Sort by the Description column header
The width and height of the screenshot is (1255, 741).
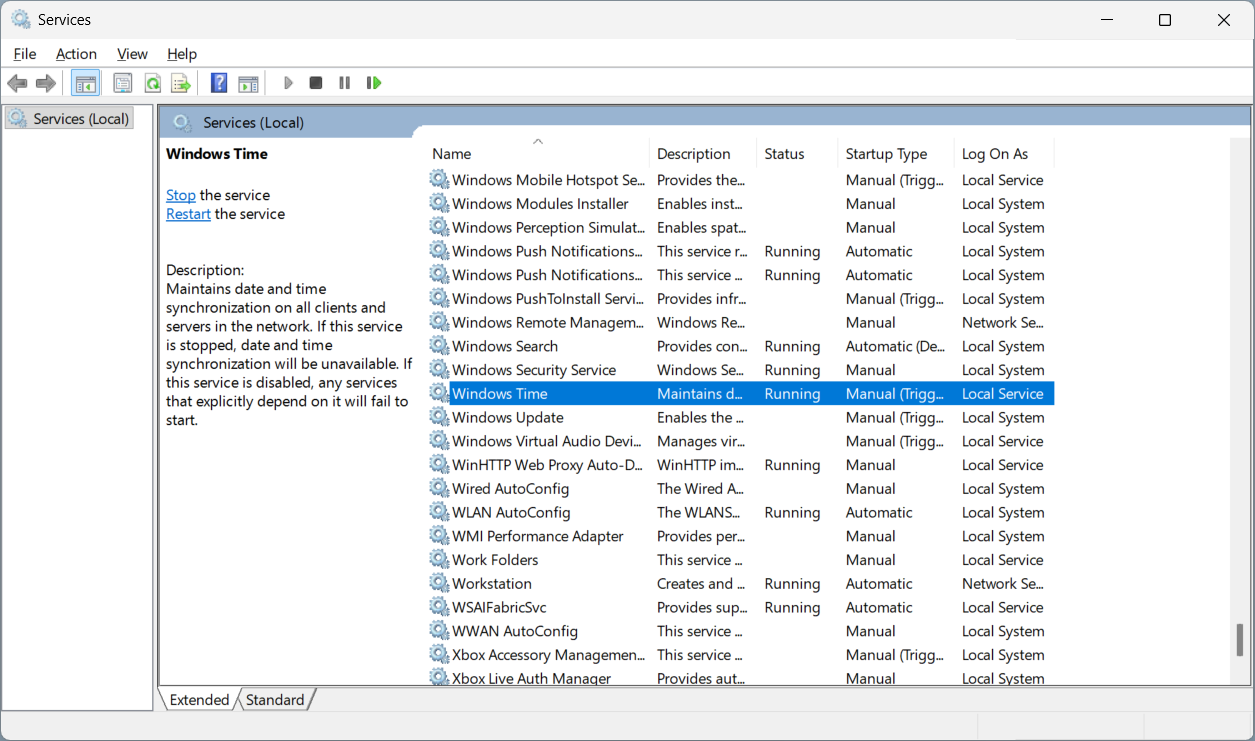703,153
